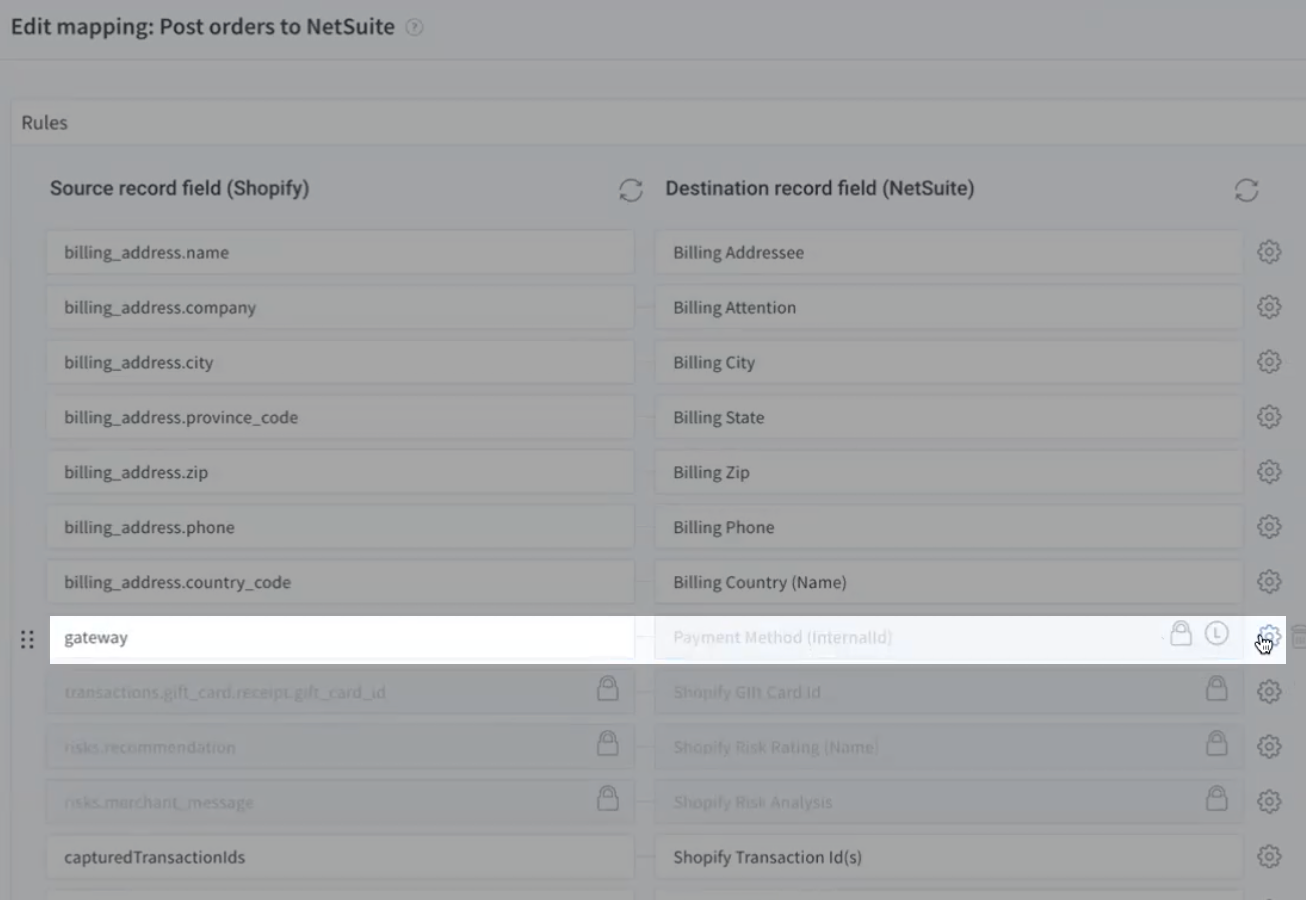1306x900 pixels.
Task: Select billing_address.phone source field
Action: pyautogui.click(x=340, y=527)
